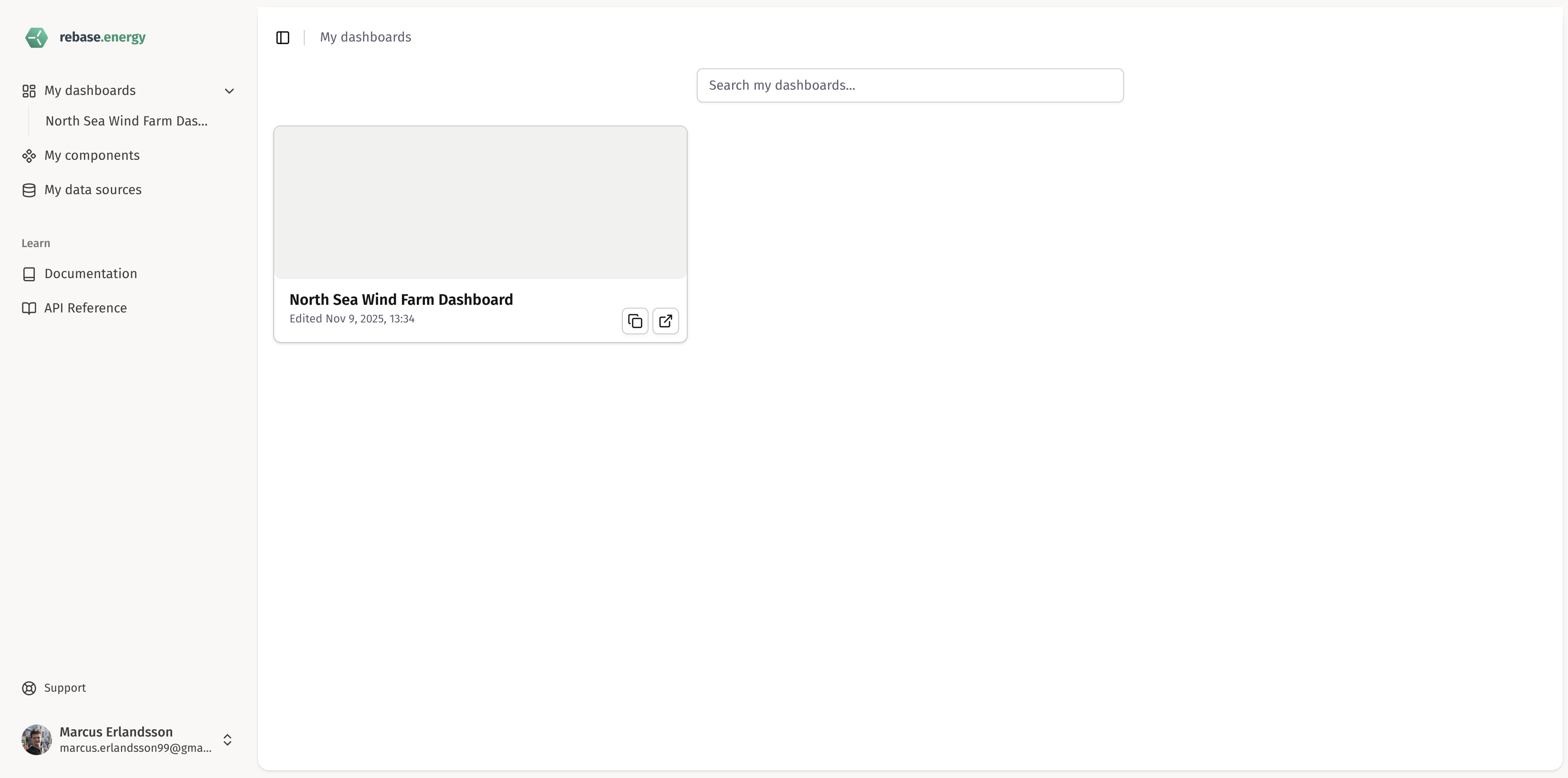The width and height of the screenshot is (1568, 778).
Task: Click the My dashboards grid icon
Action: tap(29, 90)
